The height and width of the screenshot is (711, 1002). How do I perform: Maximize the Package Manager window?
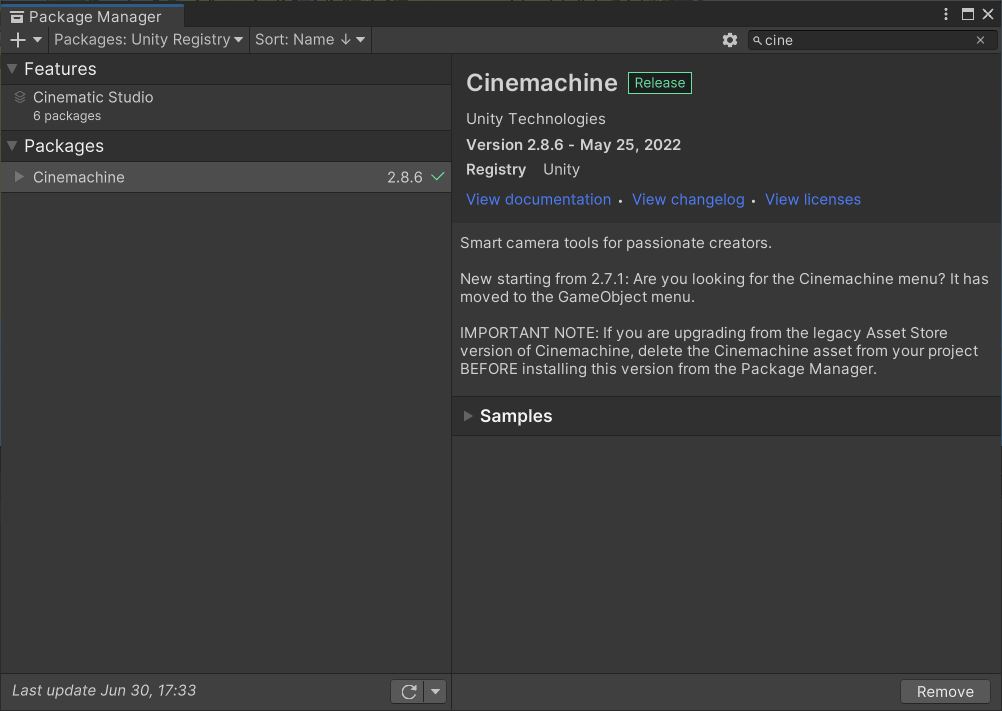click(x=967, y=14)
